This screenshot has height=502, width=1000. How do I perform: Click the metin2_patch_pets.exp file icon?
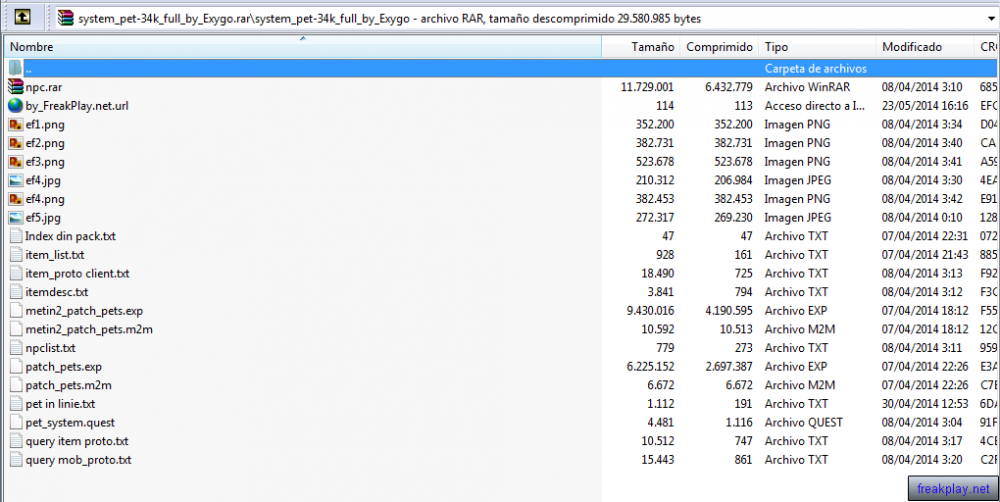coord(16,311)
